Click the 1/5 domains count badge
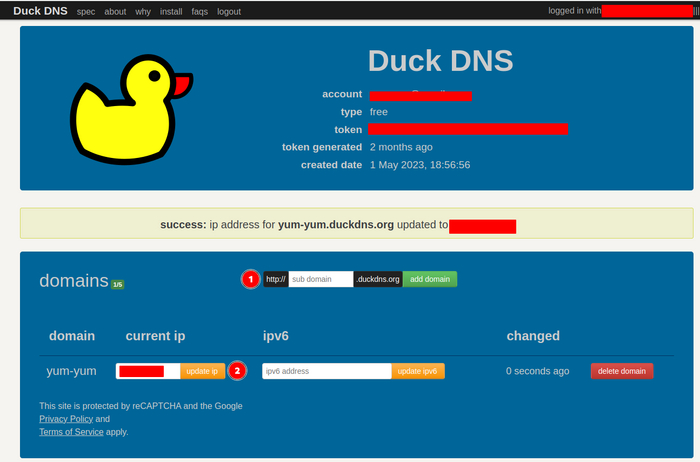This screenshot has width=700, height=462. click(117, 284)
